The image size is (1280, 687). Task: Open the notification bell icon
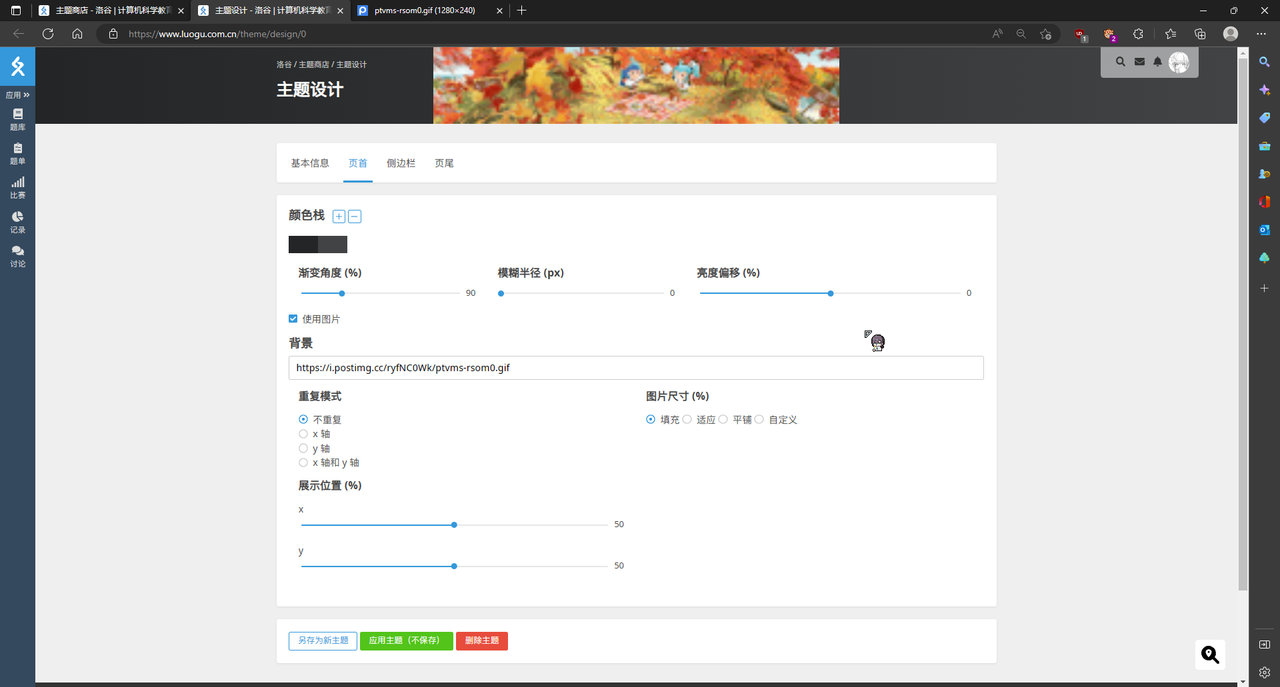1157,62
